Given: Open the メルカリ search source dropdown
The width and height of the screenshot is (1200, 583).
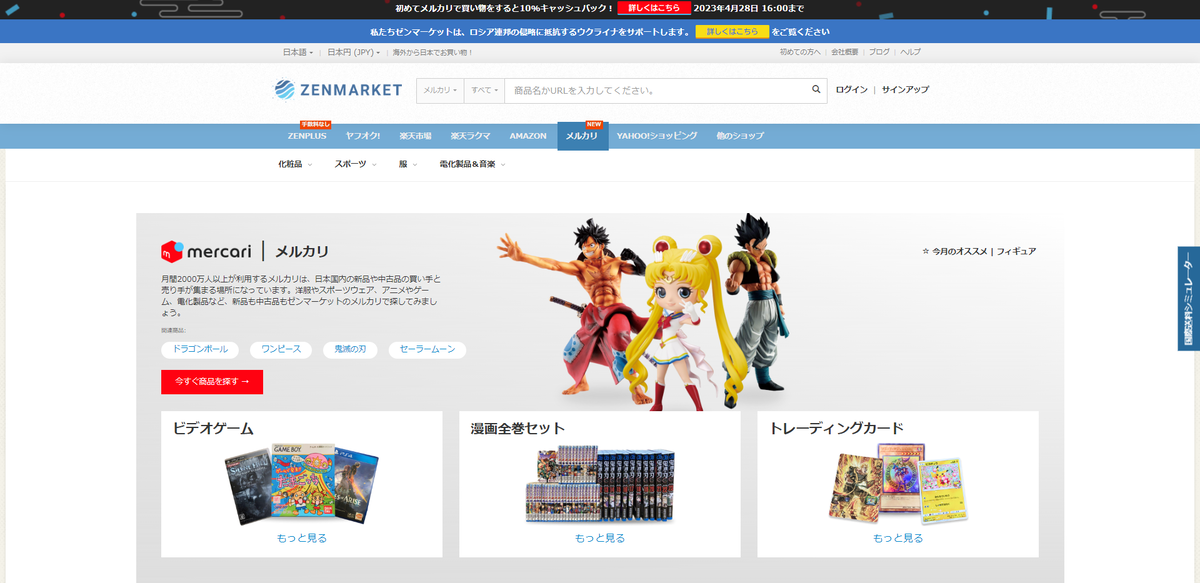Looking at the screenshot, I should click(440, 90).
